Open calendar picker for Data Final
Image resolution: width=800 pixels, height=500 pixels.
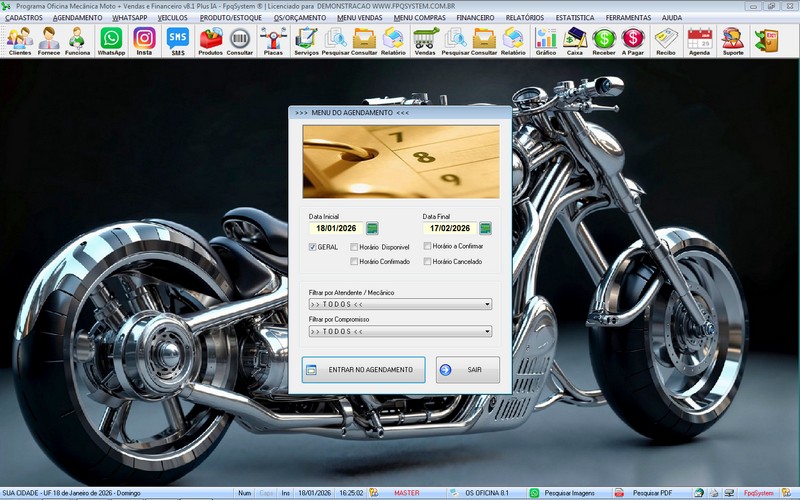(485, 228)
